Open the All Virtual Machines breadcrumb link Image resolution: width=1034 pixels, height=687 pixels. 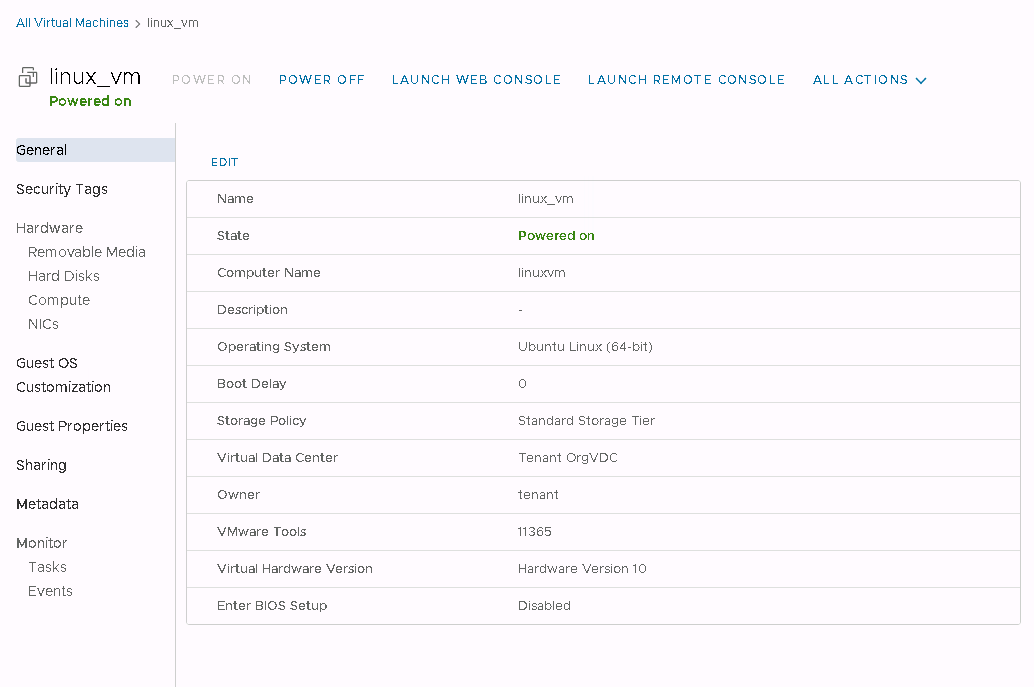72,23
